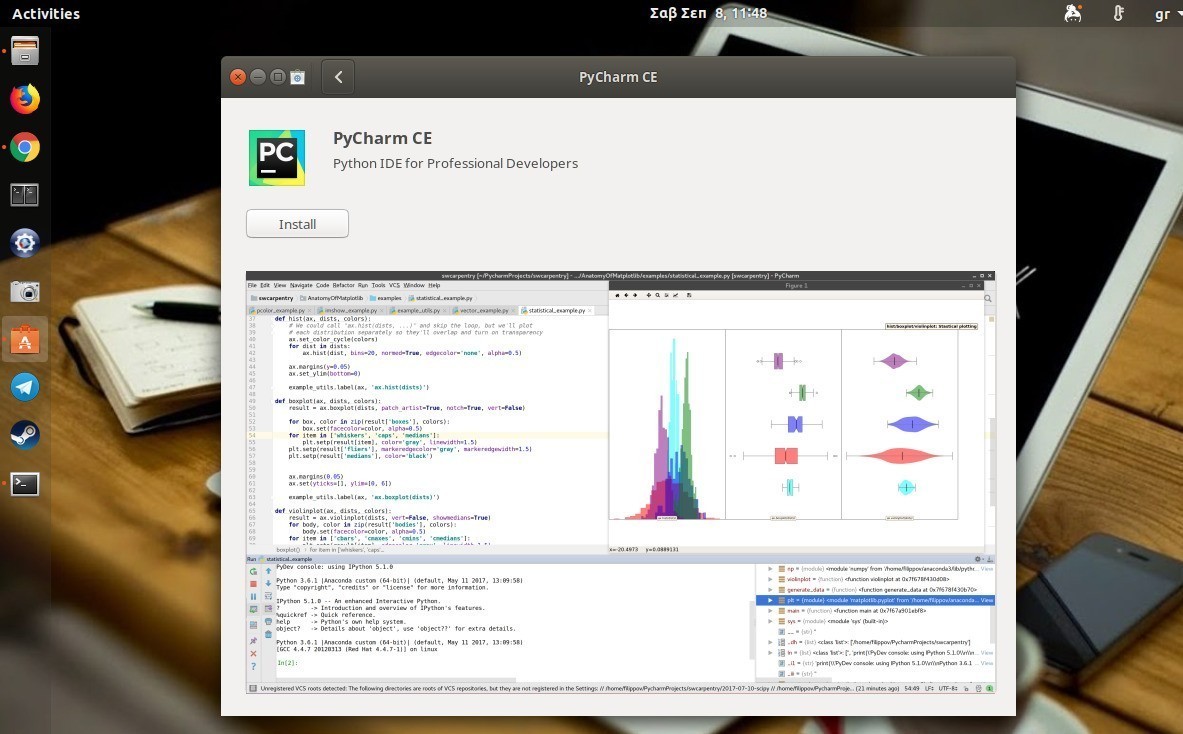The height and width of the screenshot is (734, 1183).
Task: Toggle scroll-to-end in the console panel
Action: 252,607
